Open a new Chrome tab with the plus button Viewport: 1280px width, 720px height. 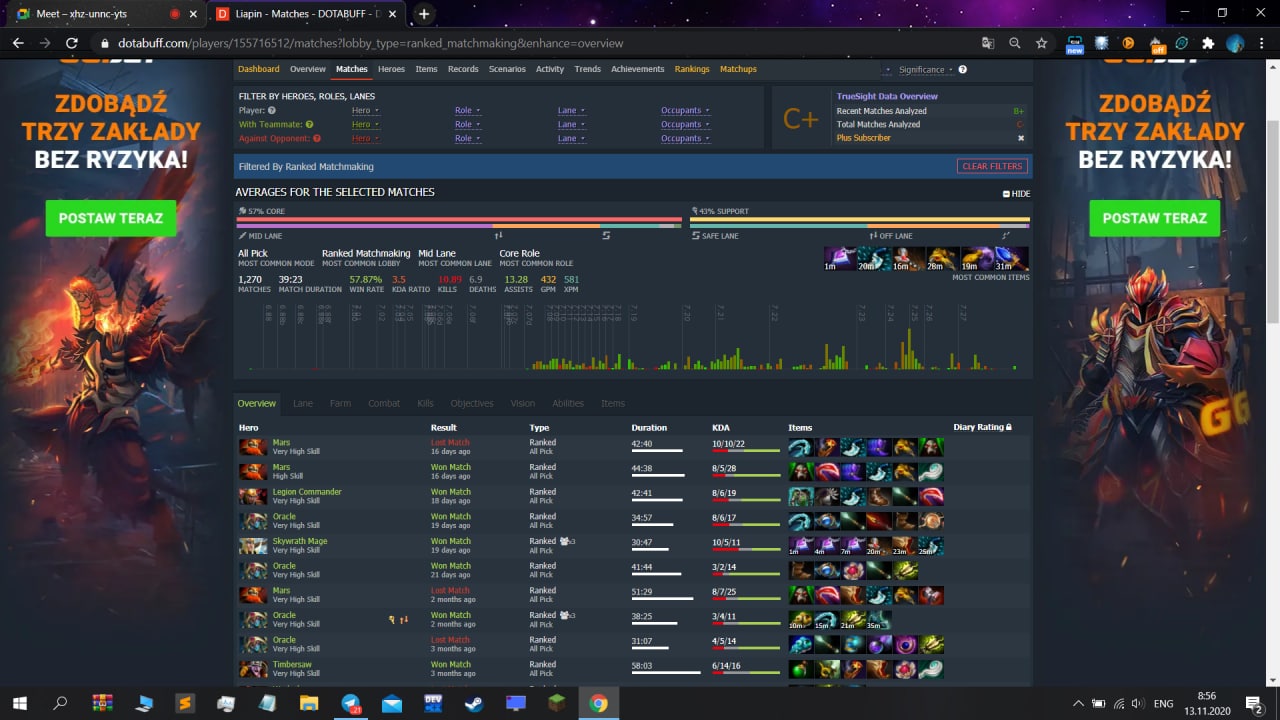tap(424, 14)
